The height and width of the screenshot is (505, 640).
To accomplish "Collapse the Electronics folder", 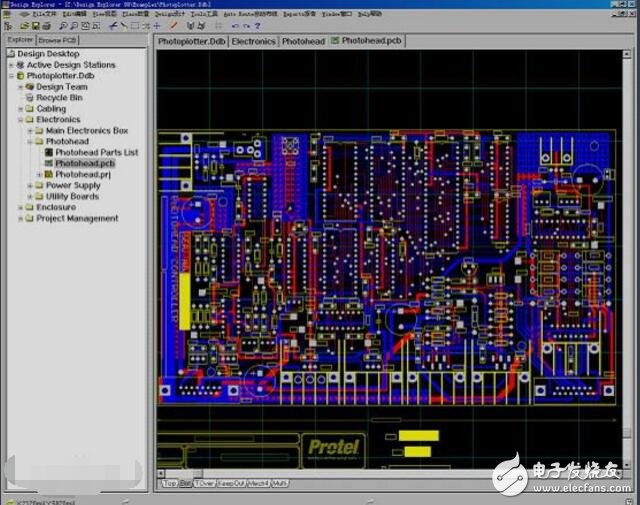I will pos(20,120).
